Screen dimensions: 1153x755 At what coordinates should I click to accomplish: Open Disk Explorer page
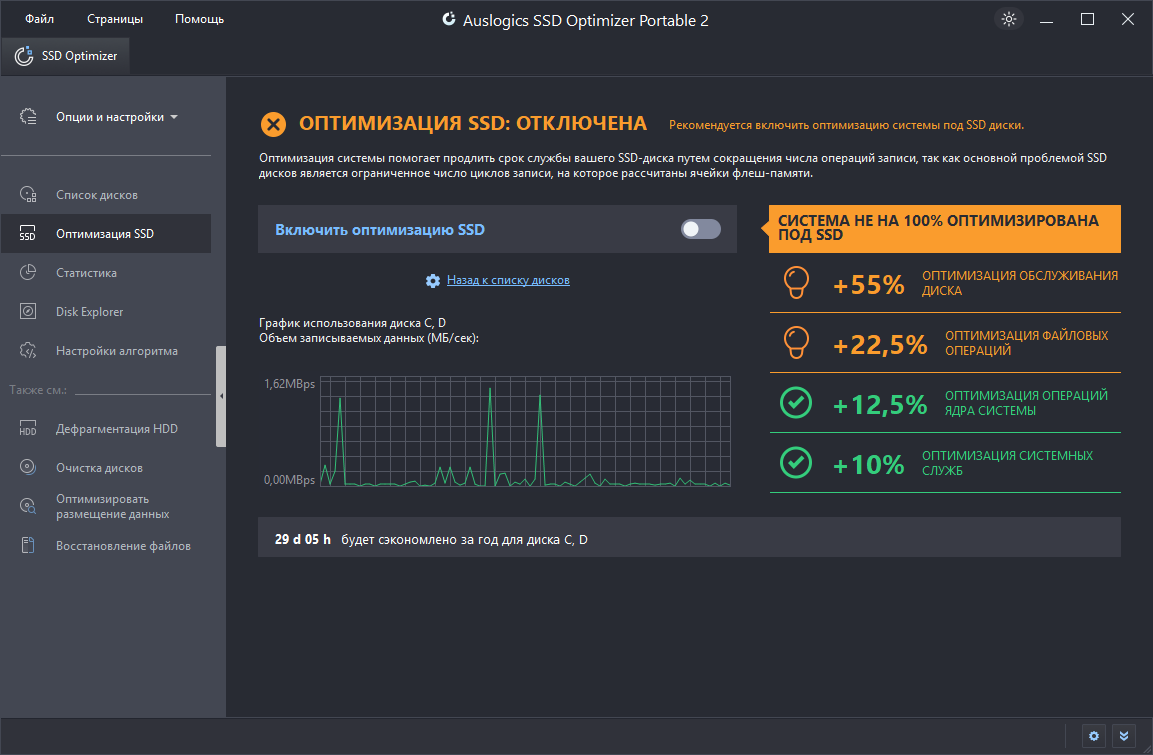tap(106, 312)
